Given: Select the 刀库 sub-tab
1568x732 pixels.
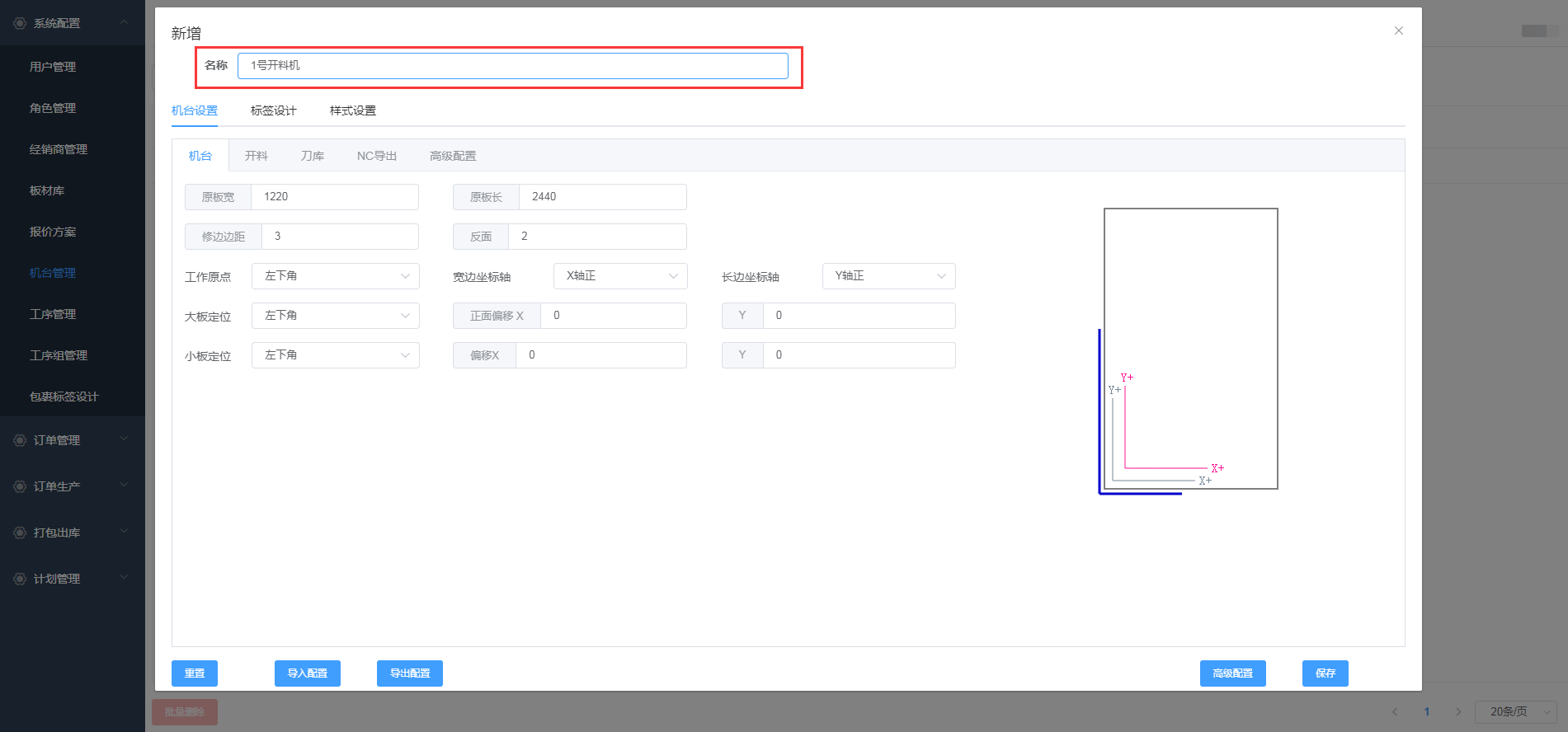Looking at the screenshot, I should coord(312,156).
